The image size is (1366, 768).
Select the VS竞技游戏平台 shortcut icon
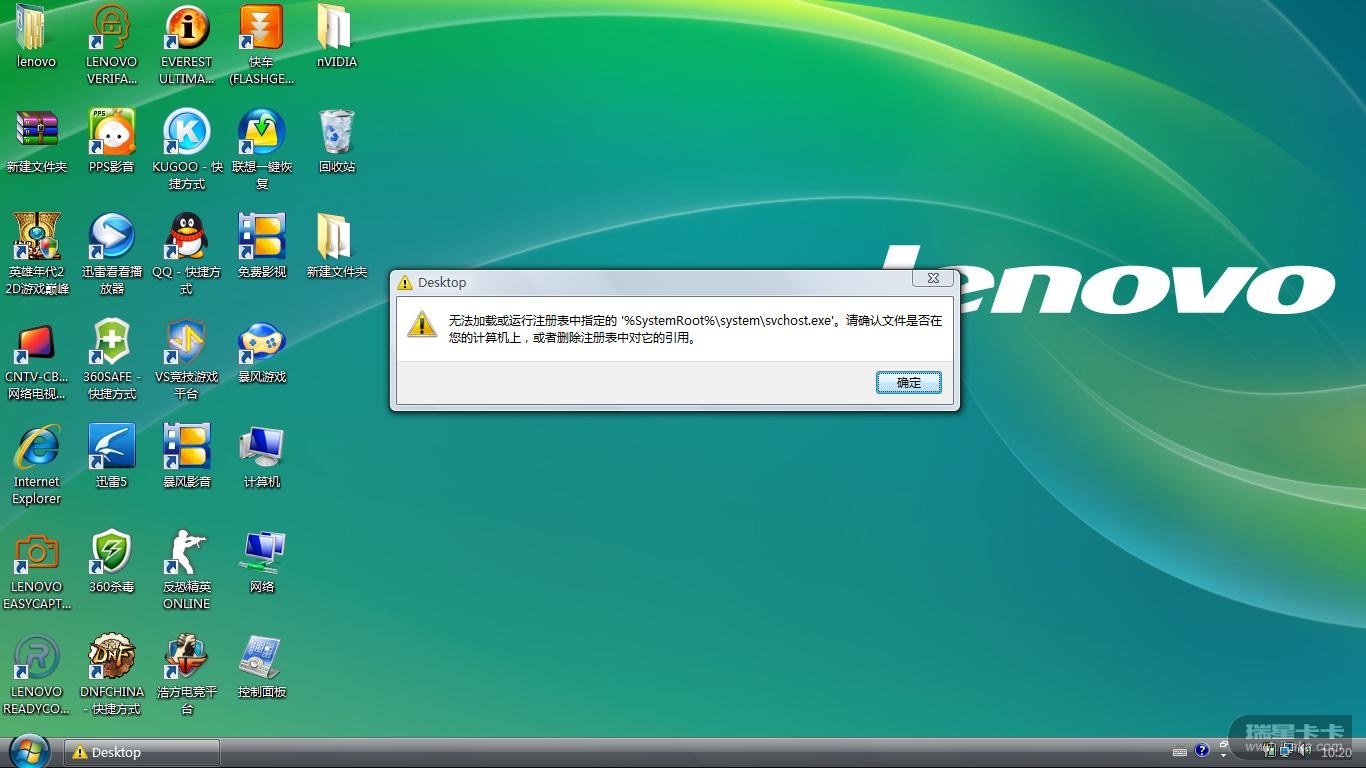tap(187, 342)
